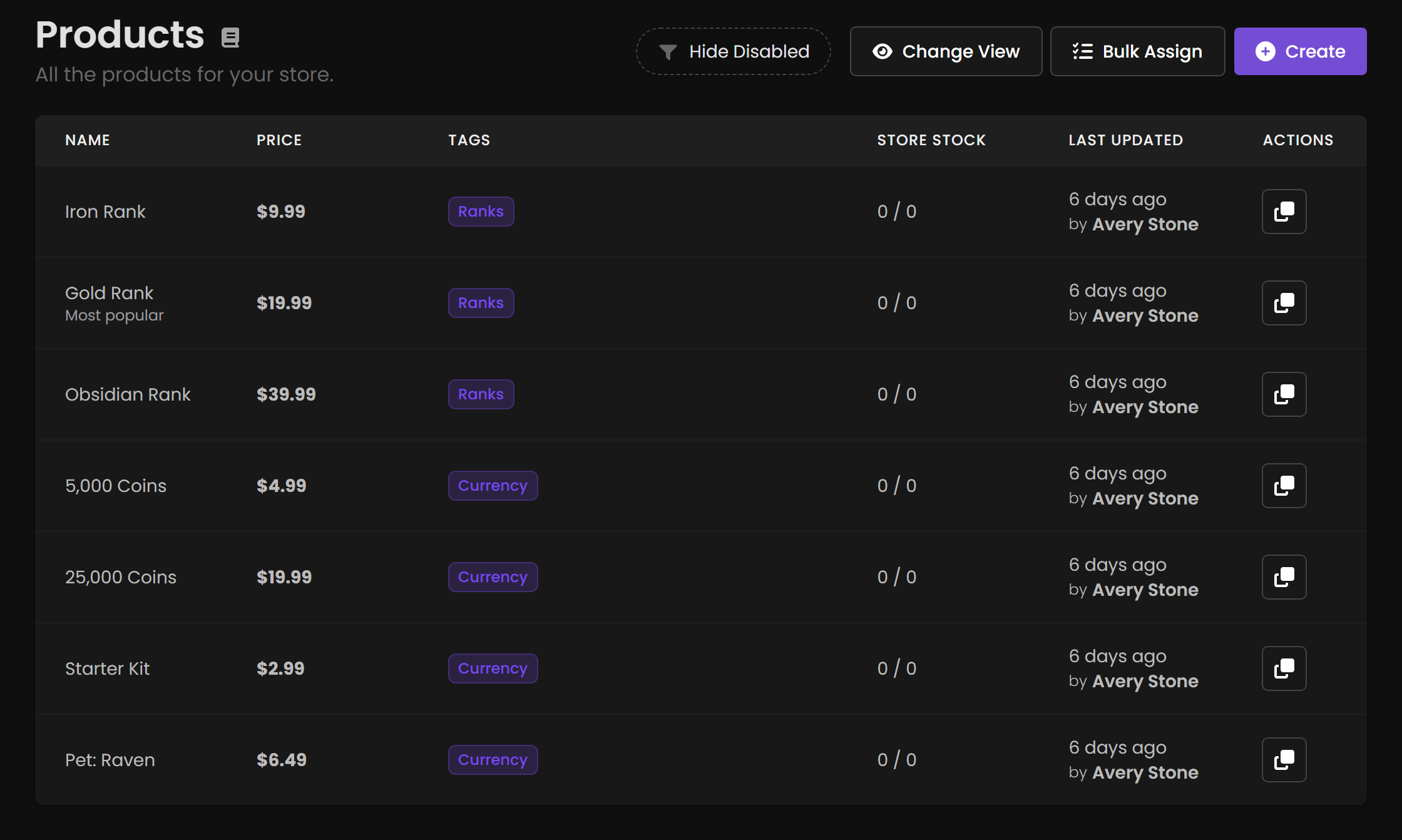Select the Currency tag on 5,000 Coins
The image size is (1402, 840).
(x=493, y=486)
